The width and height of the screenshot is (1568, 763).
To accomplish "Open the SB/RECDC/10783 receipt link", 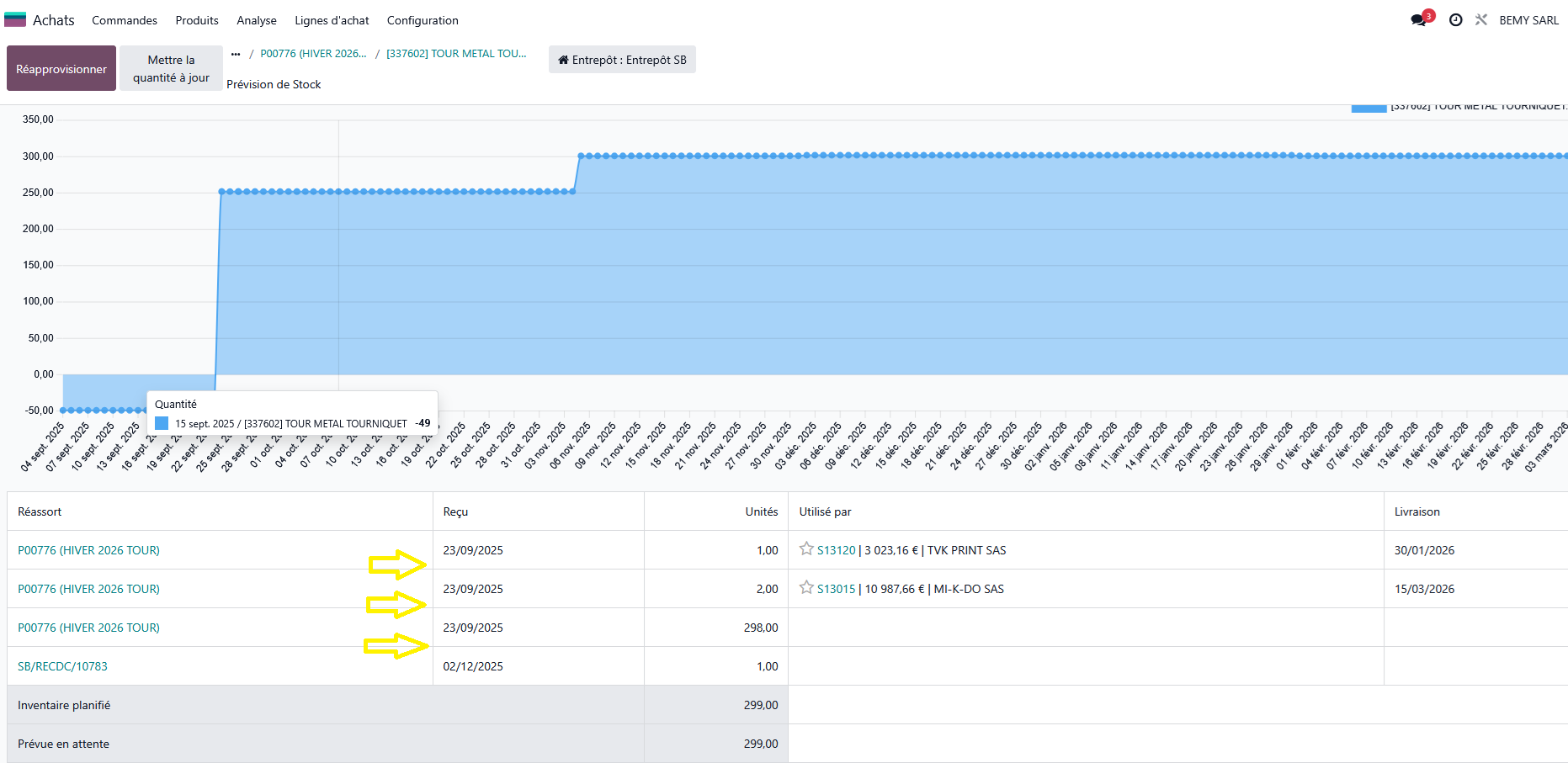I will tap(62, 666).
